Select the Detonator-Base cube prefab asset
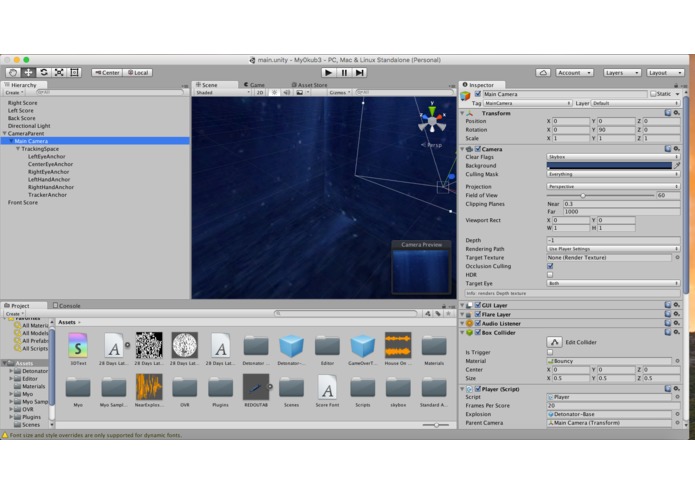This screenshot has width=695, height=494. pos(291,345)
